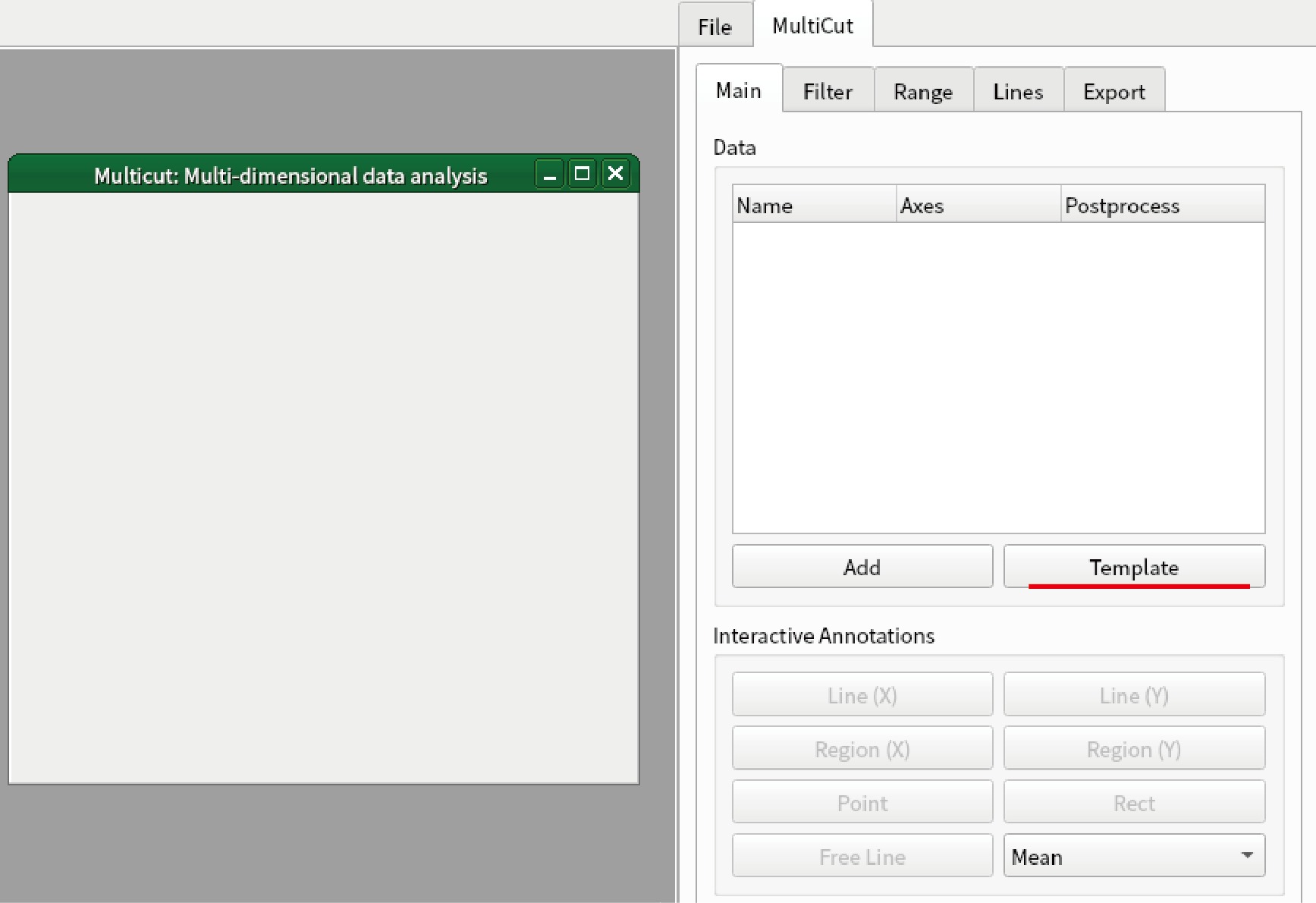Click the Region (X) annotation button
This screenshot has width=1316, height=903.
[x=862, y=749]
